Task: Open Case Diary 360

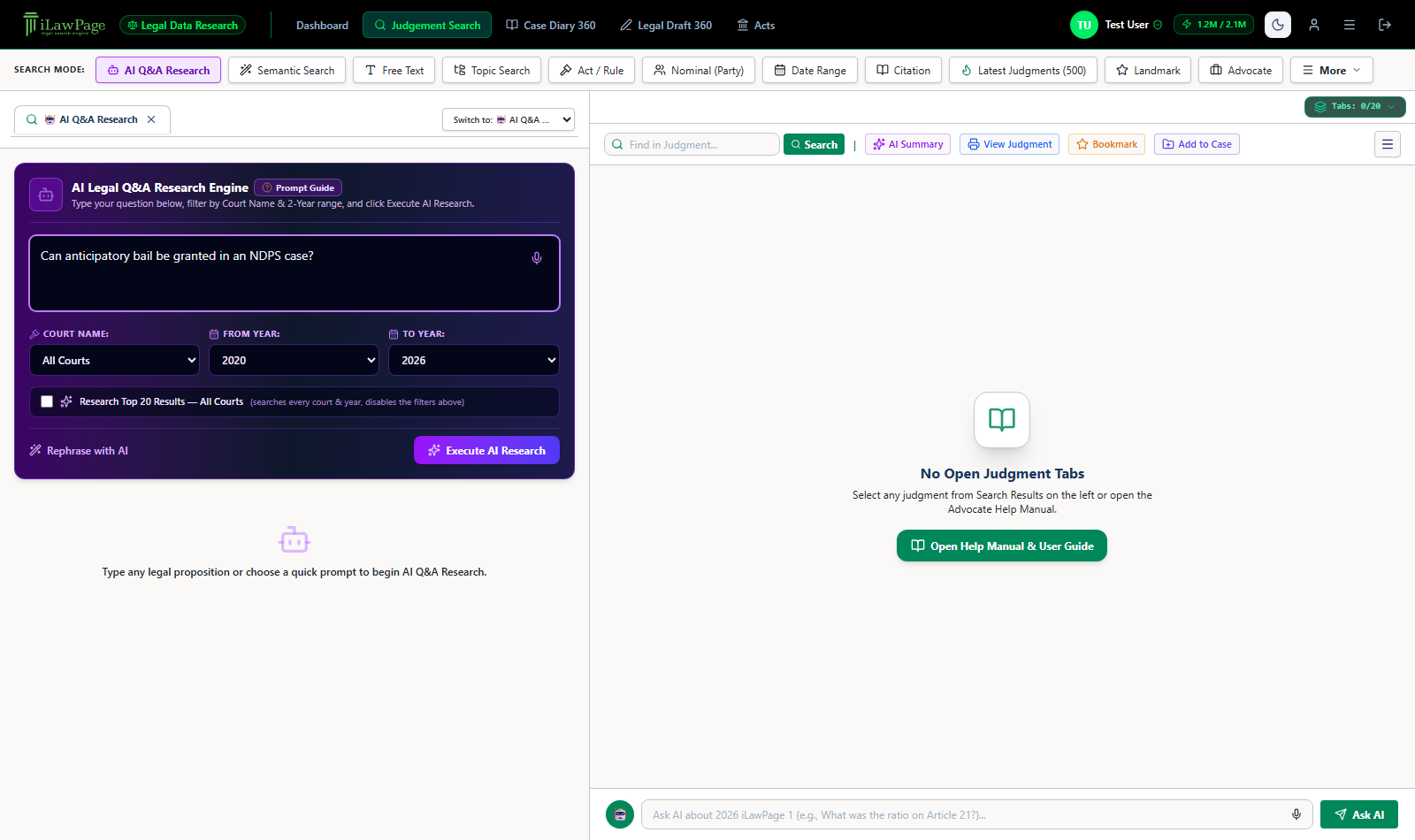Action: click(x=551, y=25)
